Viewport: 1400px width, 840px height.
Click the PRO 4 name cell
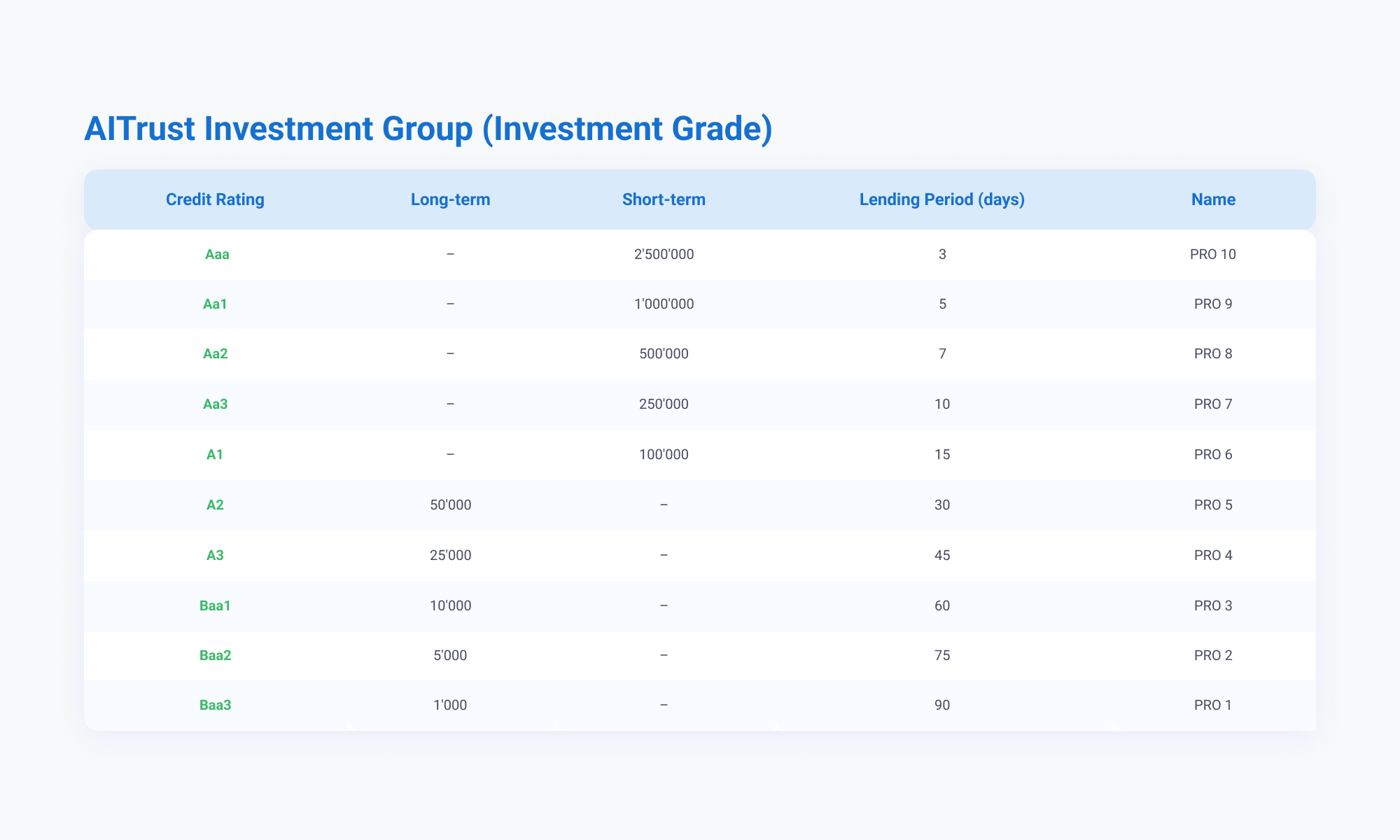click(1213, 555)
